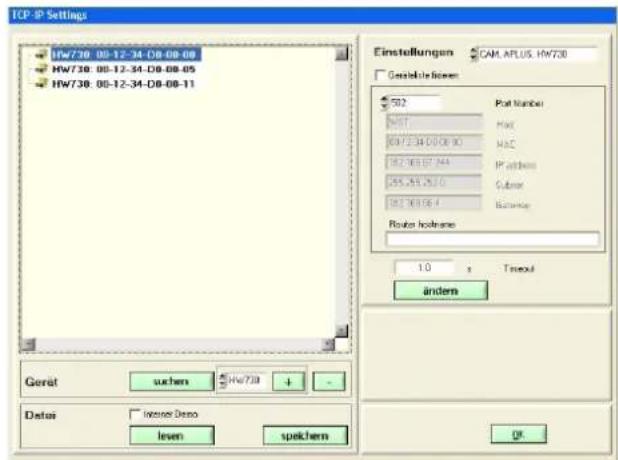Click the Host field
Image resolution: width=618 pixels, height=460 pixels.
(434, 123)
